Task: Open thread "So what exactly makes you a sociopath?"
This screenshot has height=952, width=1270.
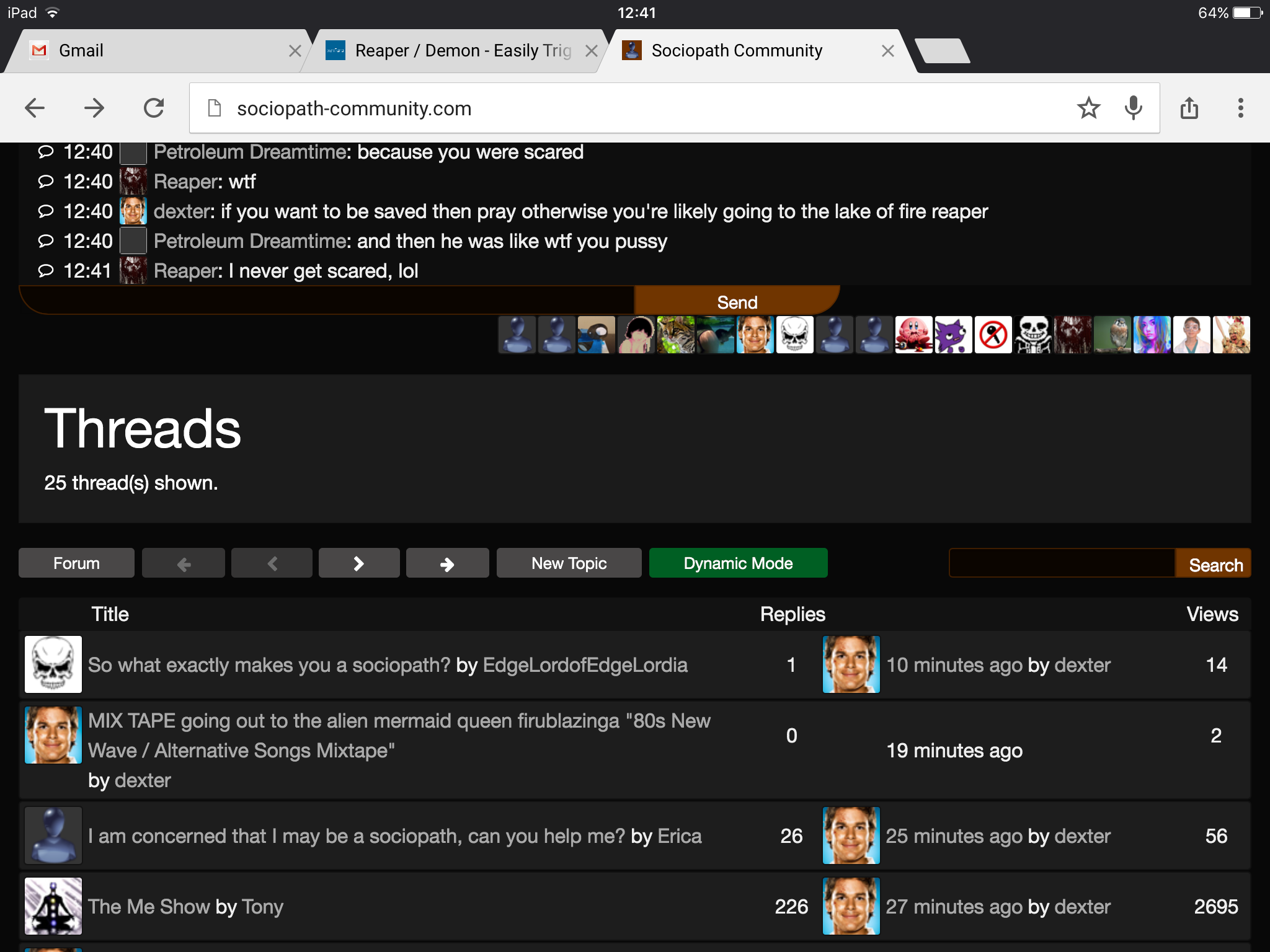Action: coord(269,665)
